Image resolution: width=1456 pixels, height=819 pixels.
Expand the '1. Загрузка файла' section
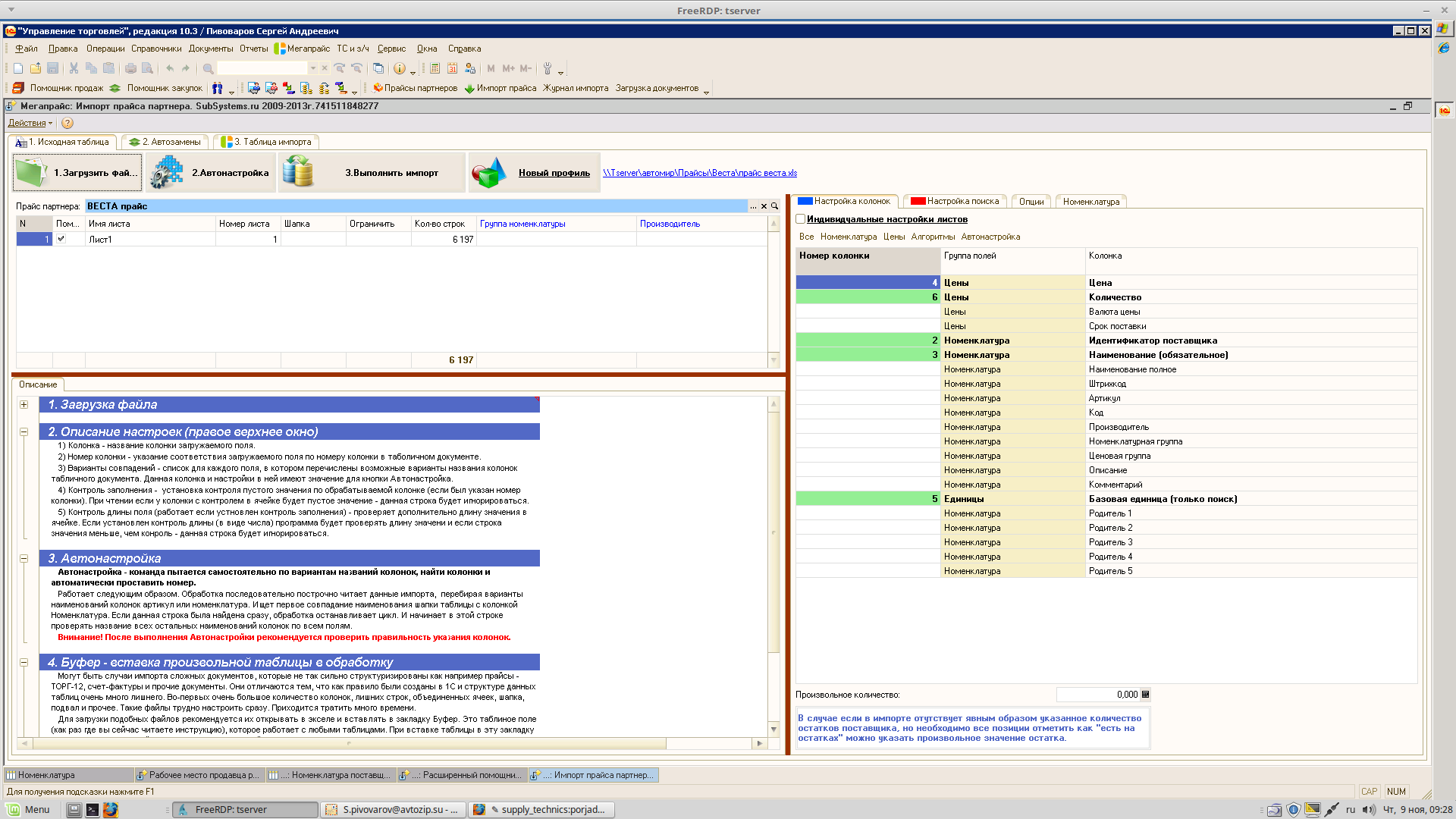(24, 405)
